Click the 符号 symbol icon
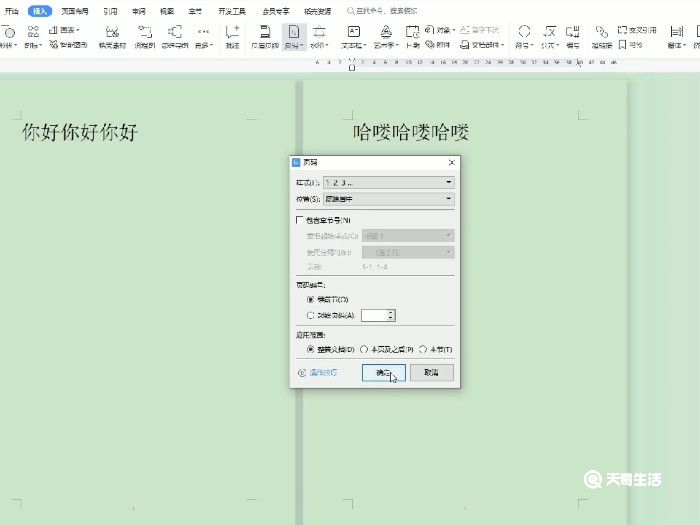Image resolution: width=700 pixels, height=525 pixels. click(524, 32)
